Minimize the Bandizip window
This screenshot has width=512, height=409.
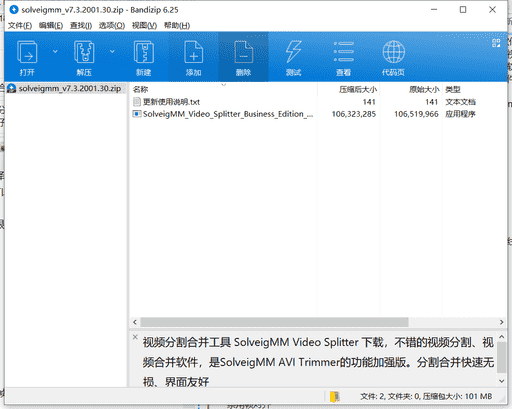click(x=434, y=10)
